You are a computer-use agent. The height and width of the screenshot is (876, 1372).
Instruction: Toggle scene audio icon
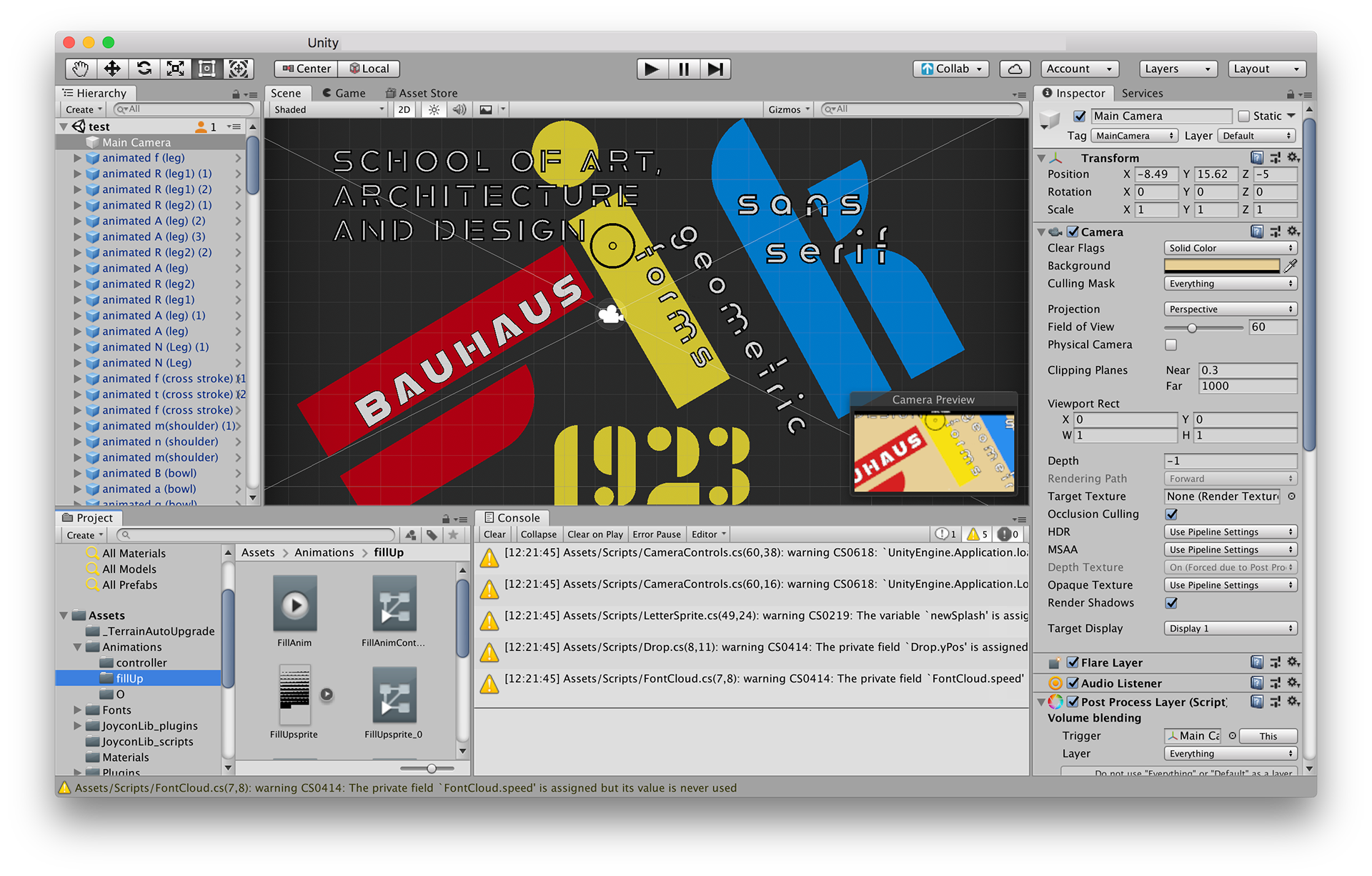click(x=459, y=109)
